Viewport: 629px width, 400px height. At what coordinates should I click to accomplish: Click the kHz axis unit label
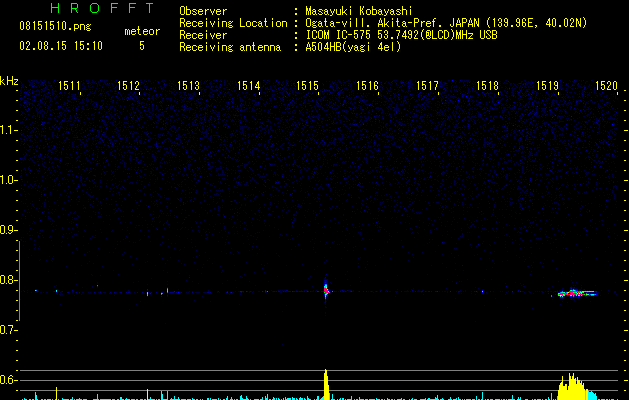9,81
